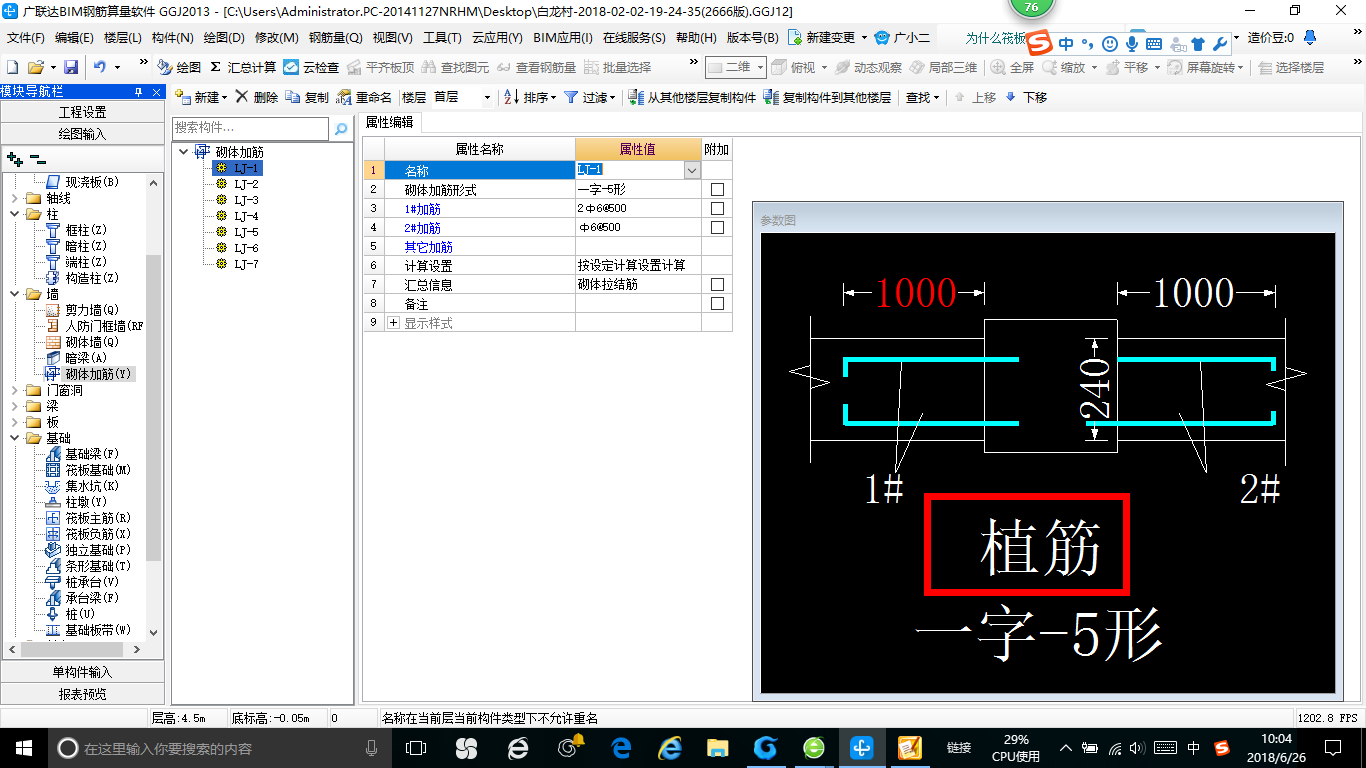The image size is (1366, 768).
Task: Move component down with 下移
Action: (x=1025, y=97)
